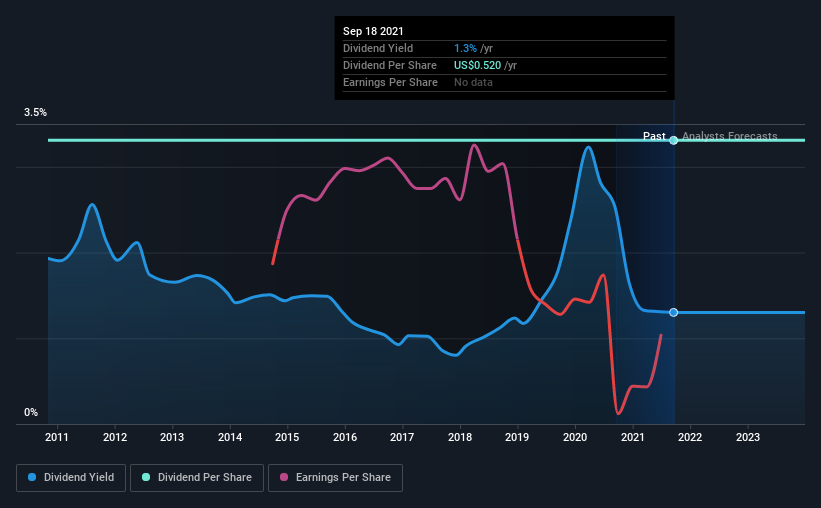
Task: Click the 0% y-axis label
Action: coord(31,412)
